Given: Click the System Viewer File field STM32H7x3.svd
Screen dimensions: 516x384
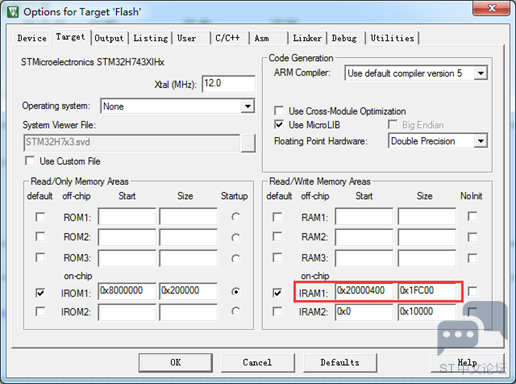Looking at the screenshot, I should (x=132, y=143).
